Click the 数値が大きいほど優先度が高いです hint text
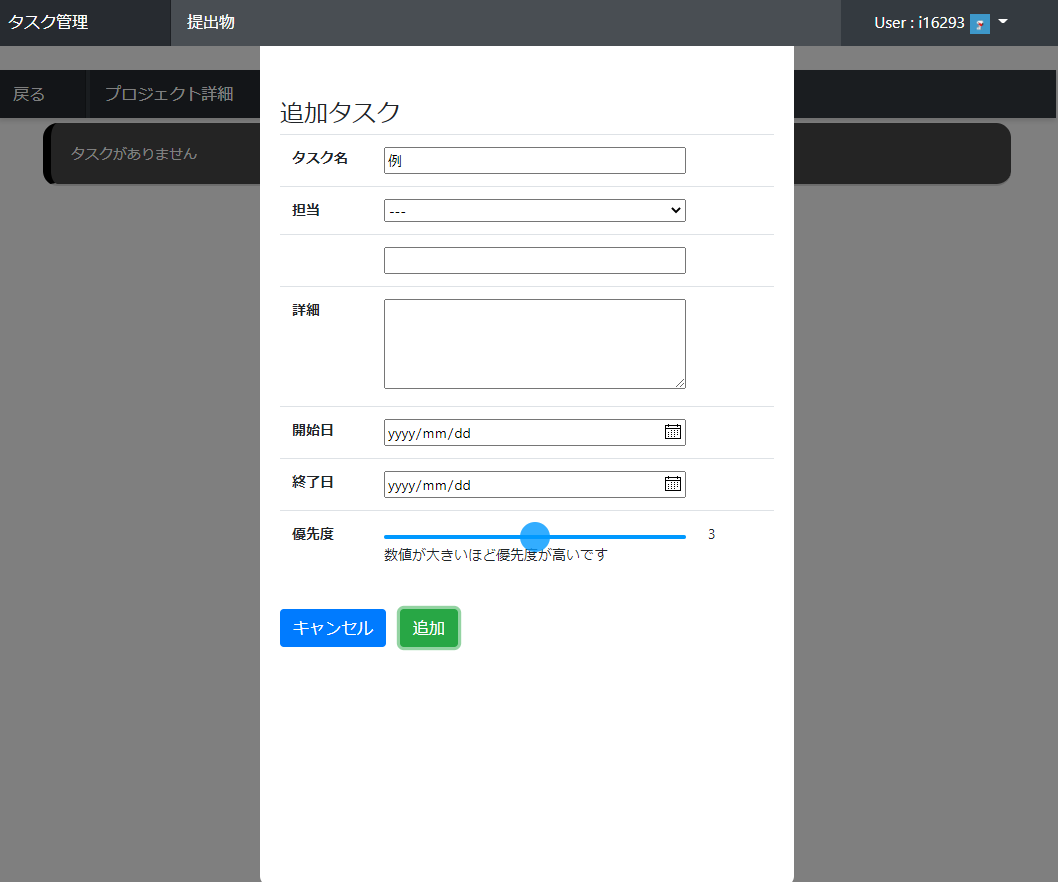The width and height of the screenshot is (1058, 882). click(x=496, y=555)
